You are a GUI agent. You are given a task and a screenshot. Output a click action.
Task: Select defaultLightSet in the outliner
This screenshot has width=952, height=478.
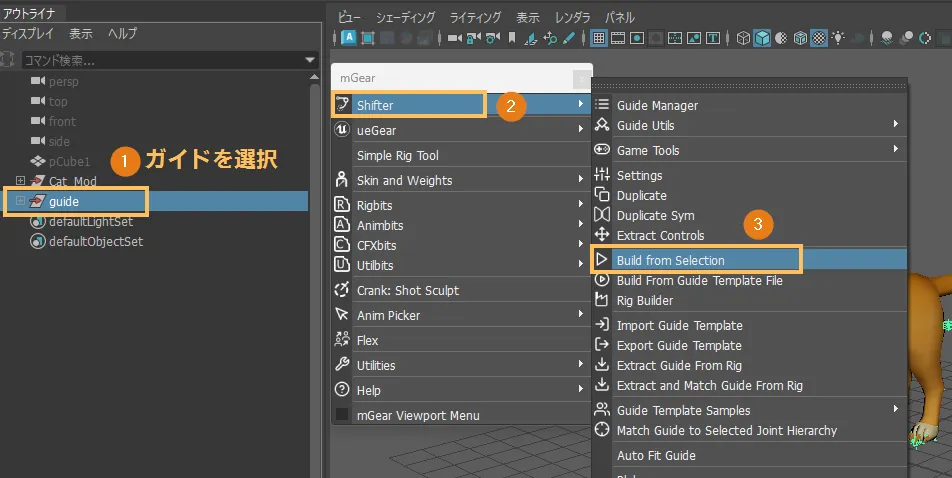tap(91, 222)
